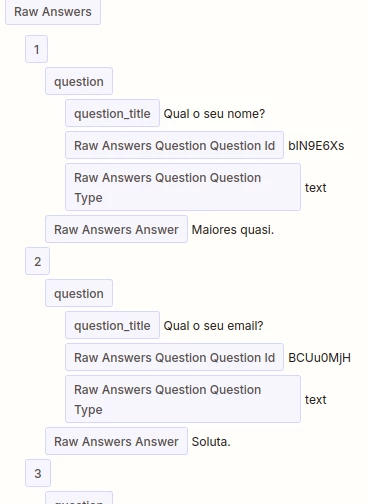Select item number 3 in the list

coord(38,473)
